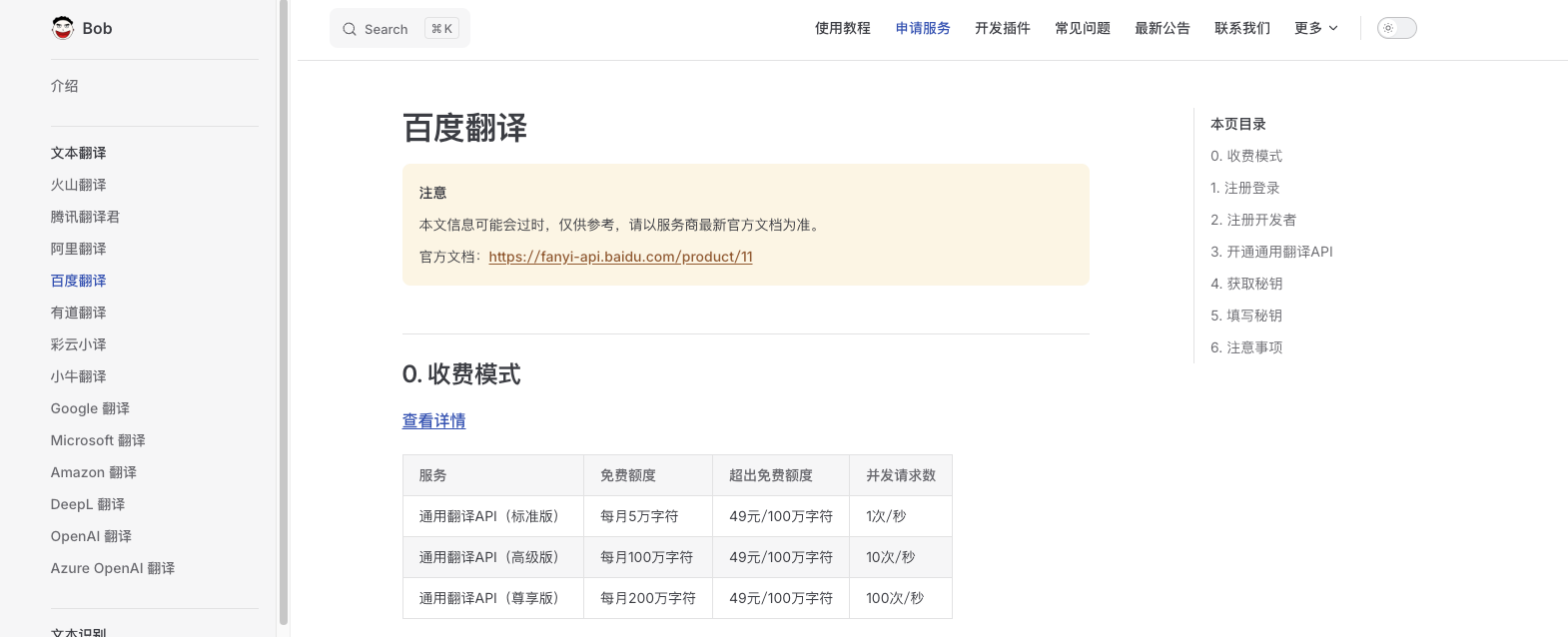
Task: Click the Bob logo icon
Action: [x=63, y=28]
